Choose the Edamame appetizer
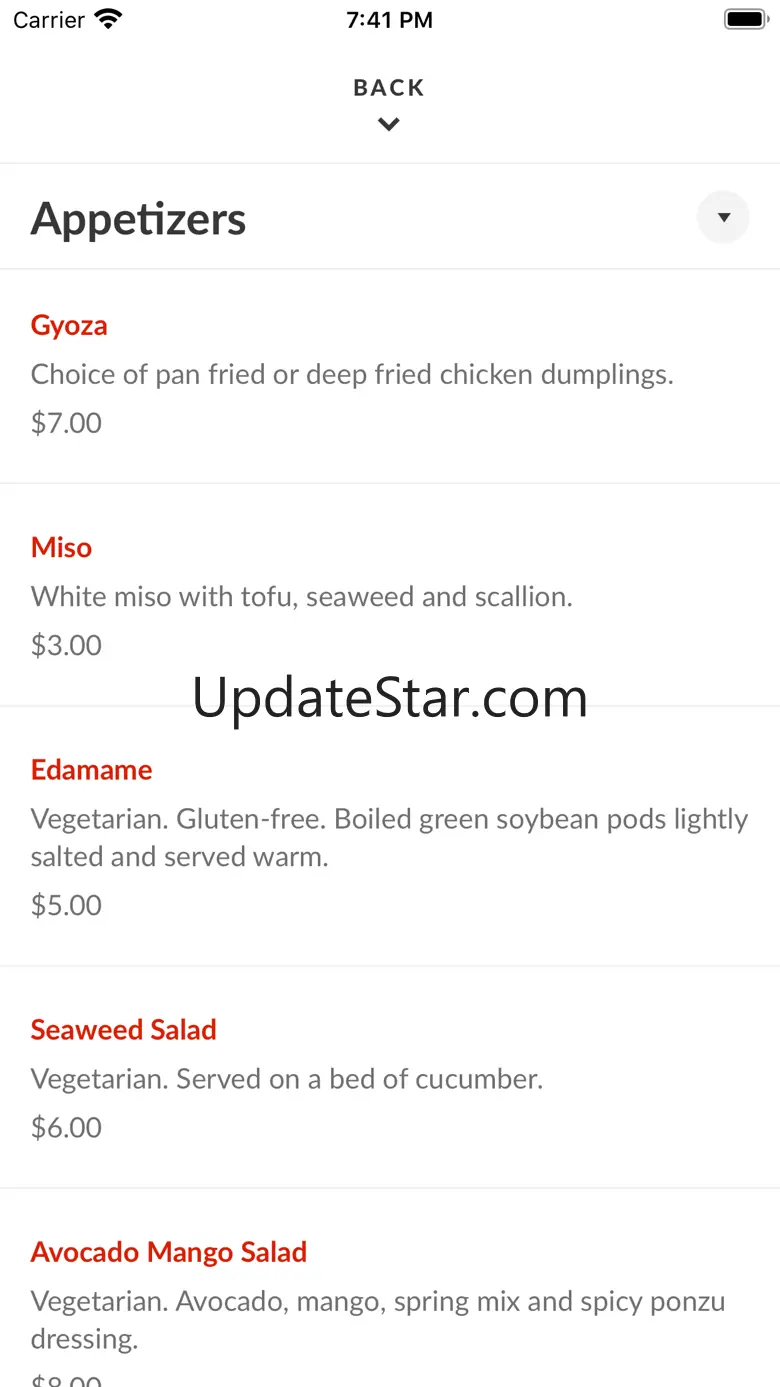Image resolution: width=780 pixels, height=1387 pixels. (91, 770)
